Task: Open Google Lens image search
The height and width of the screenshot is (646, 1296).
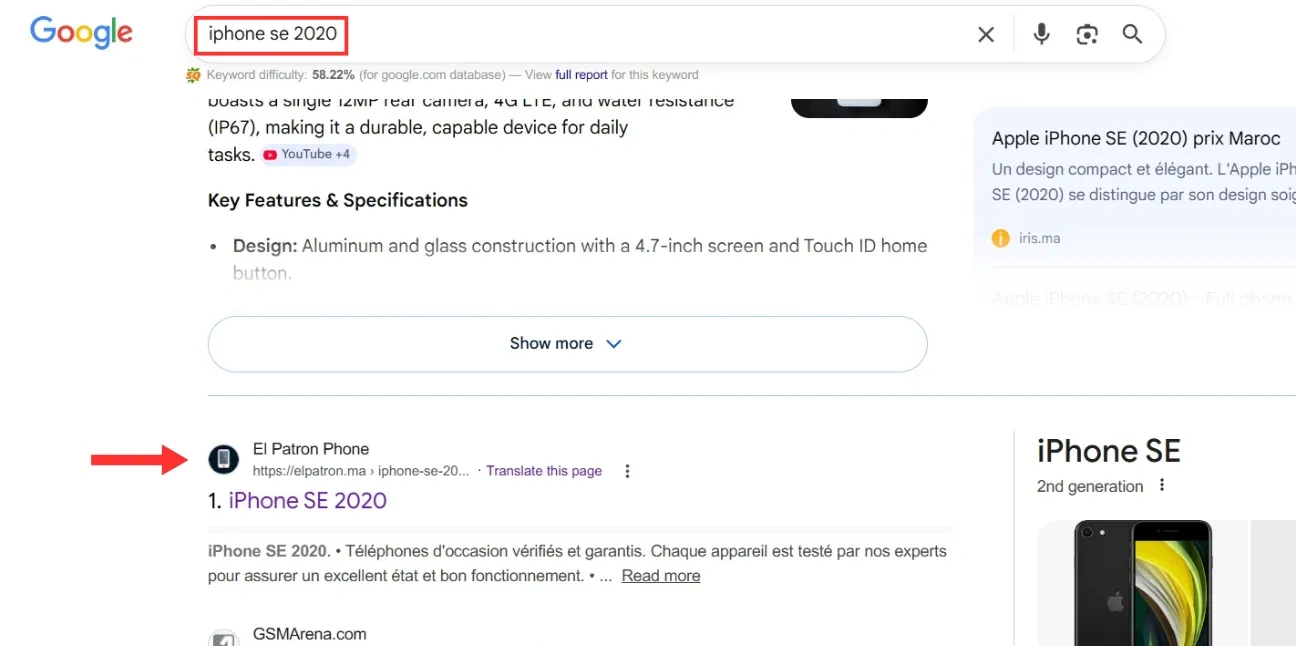Action: pyautogui.click(x=1087, y=34)
